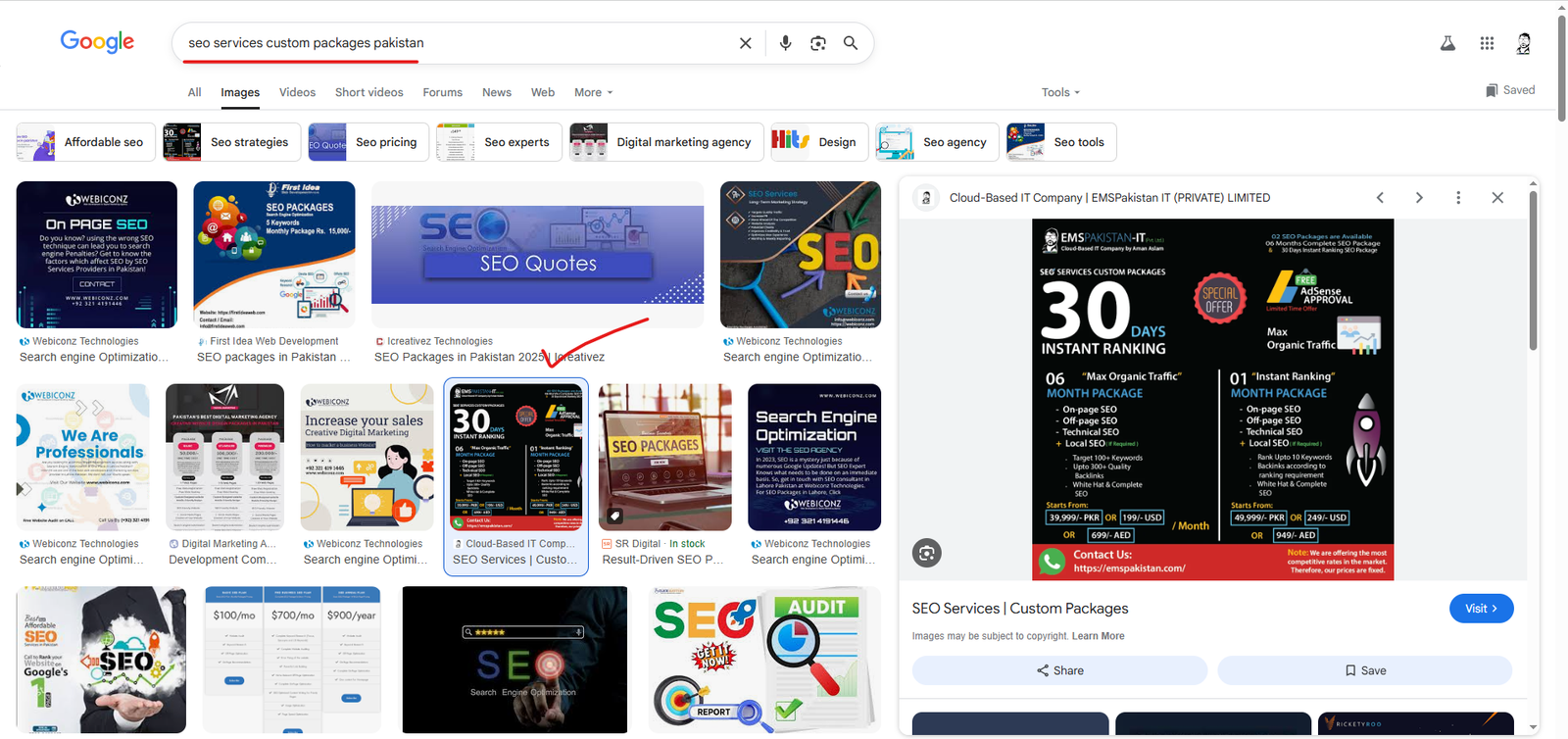Clear the search box text
Image resolution: width=1568 pixels, height=739 pixels.
(745, 43)
